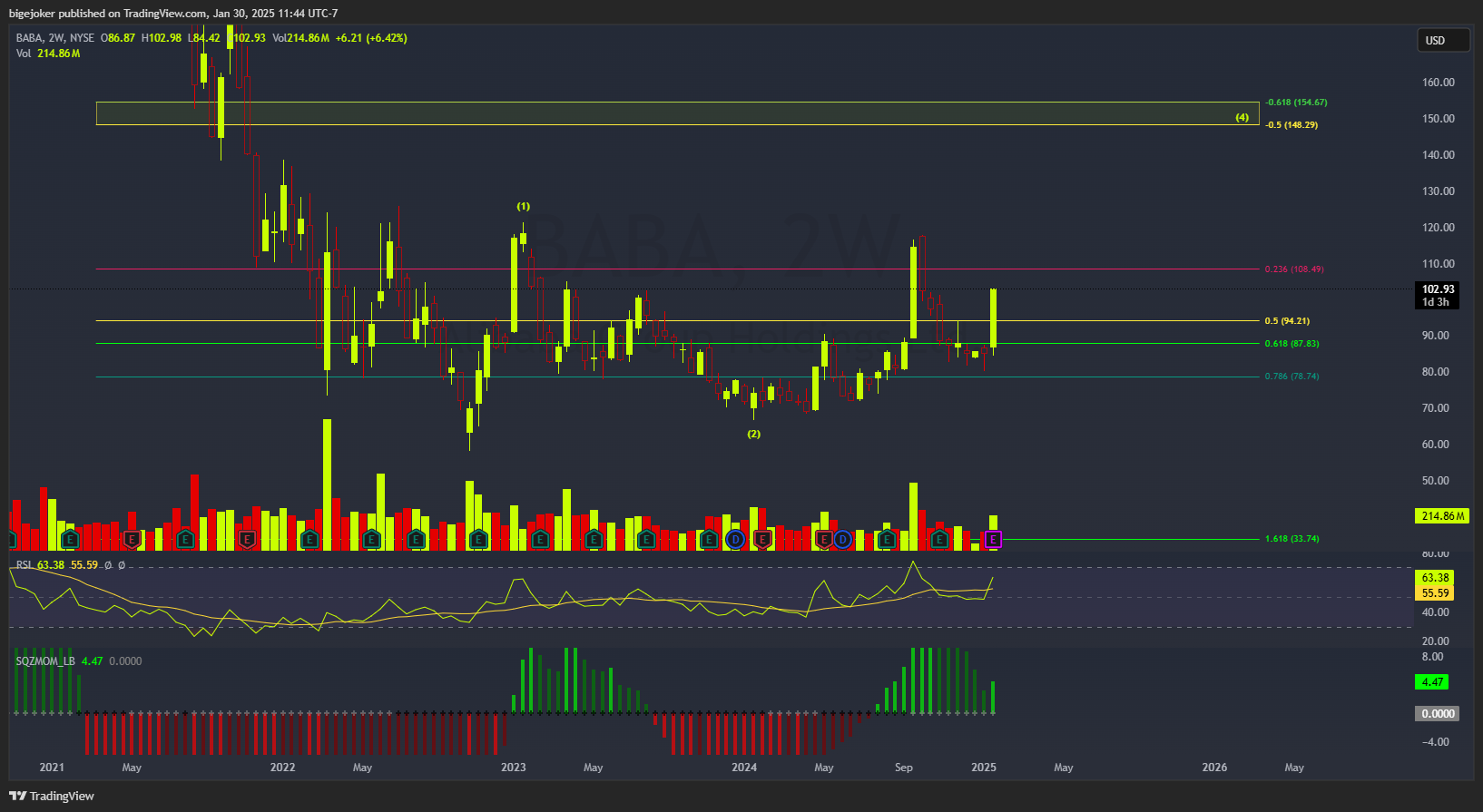Select the 0.786 (78.74) Fibonacci label
Image resolution: width=1483 pixels, height=812 pixels.
tap(1292, 377)
